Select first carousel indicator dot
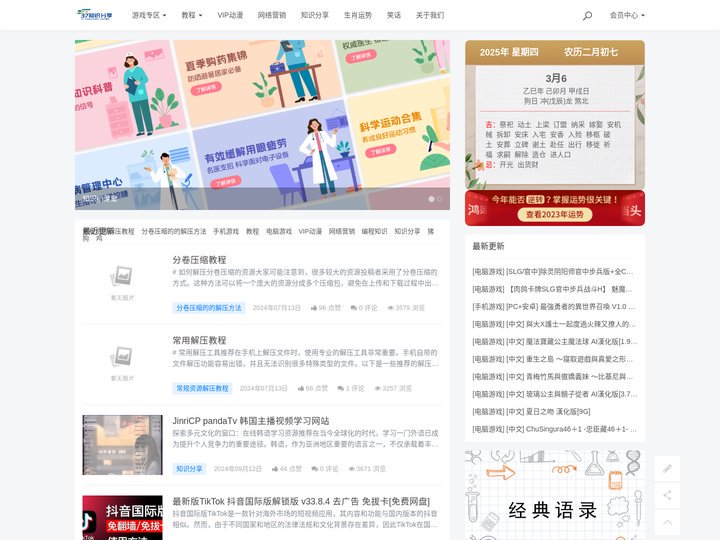 pos(431,199)
